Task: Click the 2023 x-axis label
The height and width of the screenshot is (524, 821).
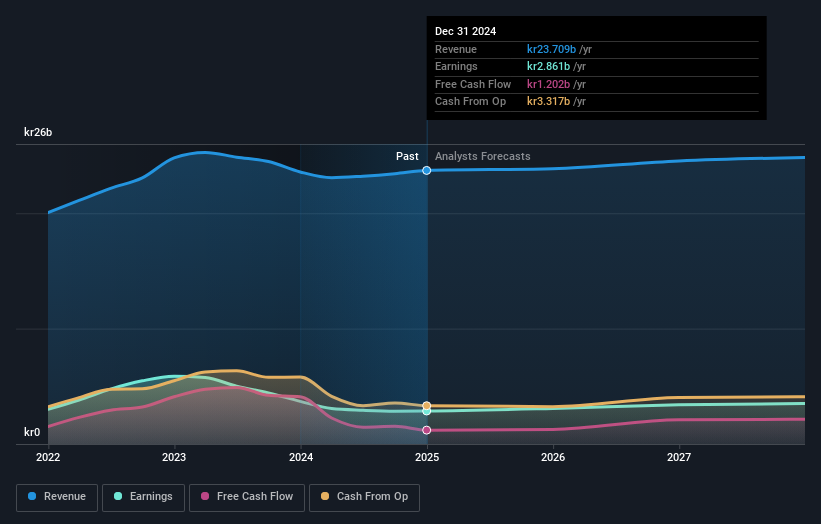Action: point(174,457)
